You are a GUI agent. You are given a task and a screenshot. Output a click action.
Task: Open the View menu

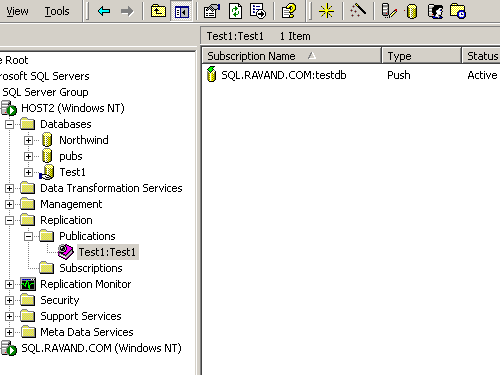pos(17,11)
